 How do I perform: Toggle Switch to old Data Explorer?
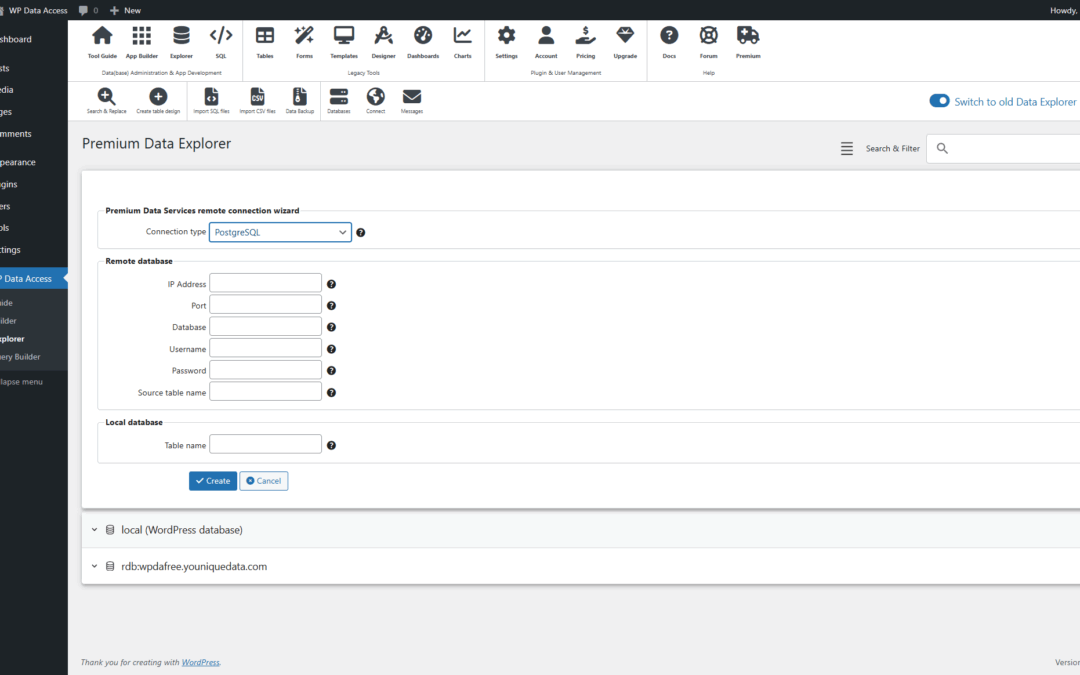(x=939, y=101)
